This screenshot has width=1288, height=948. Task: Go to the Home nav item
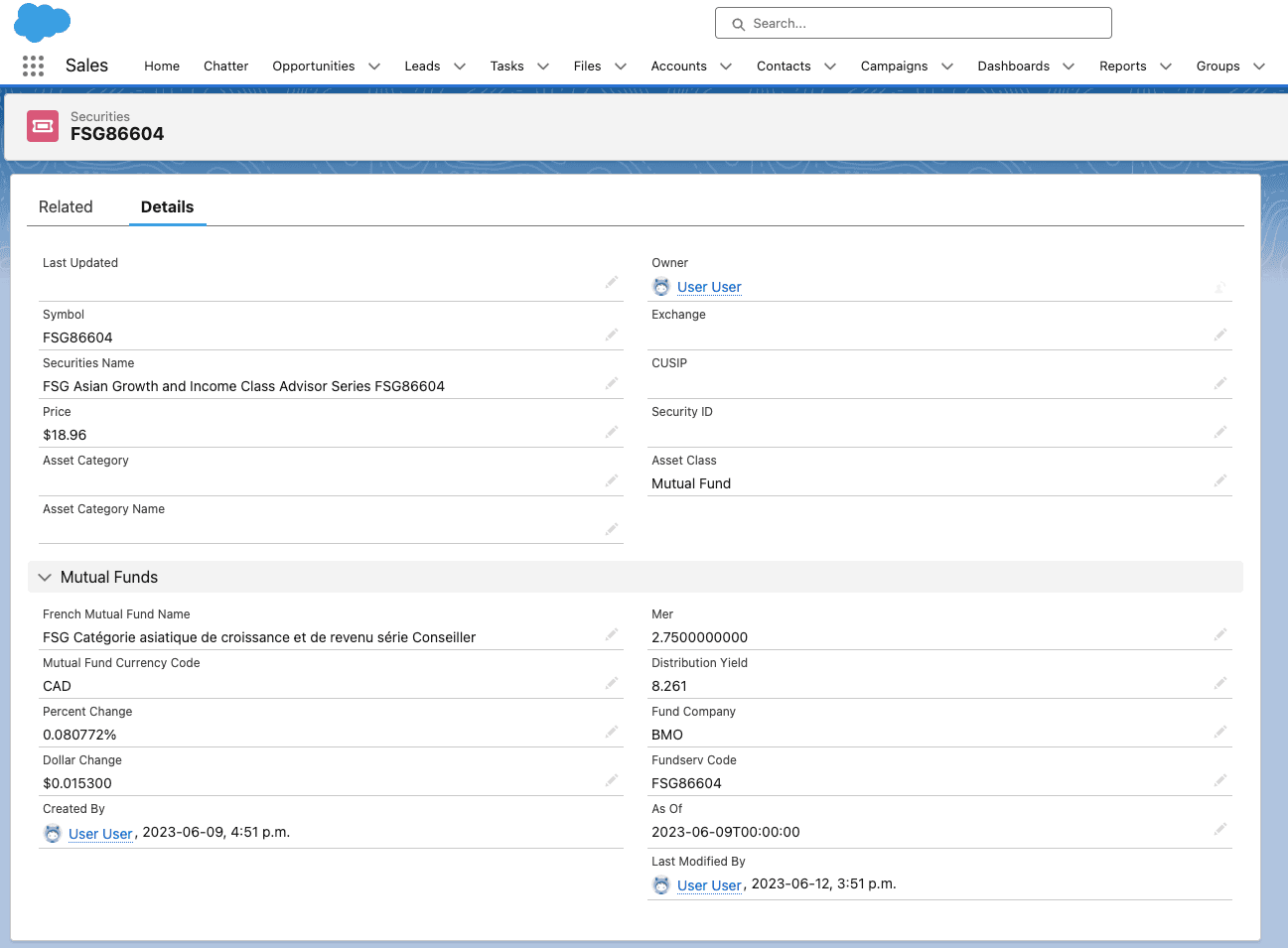[x=162, y=67]
